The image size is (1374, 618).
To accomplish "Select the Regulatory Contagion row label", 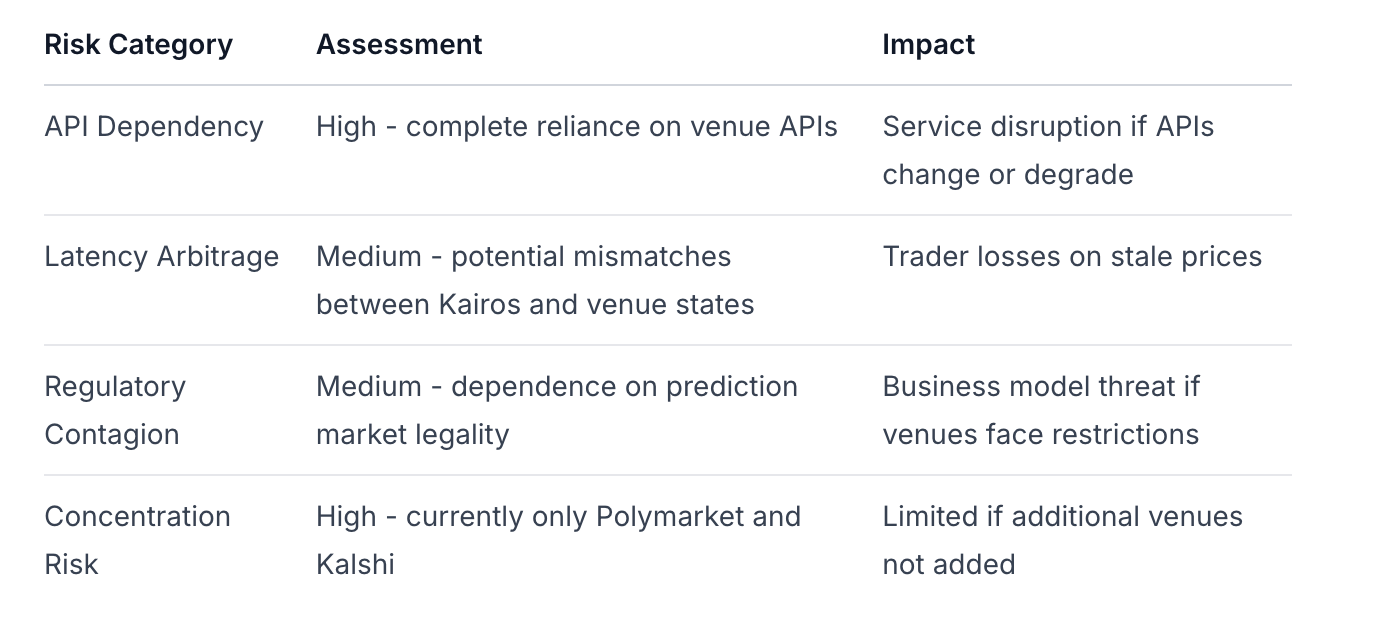I will [x=115, y=410].
